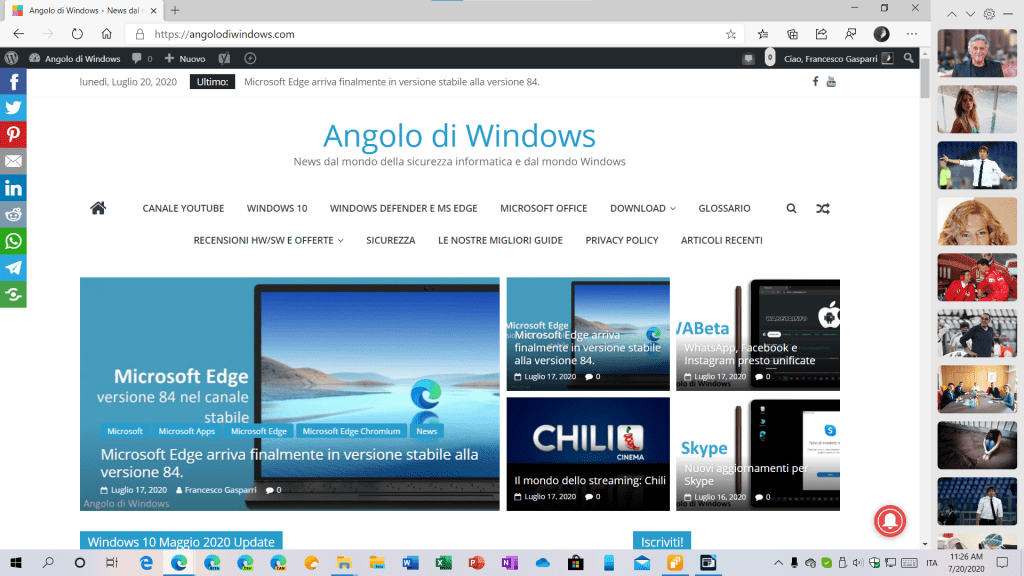Screen dimensions: 1024x576
Task: Open the site search magnifier icon
Action: pos(791,209)
